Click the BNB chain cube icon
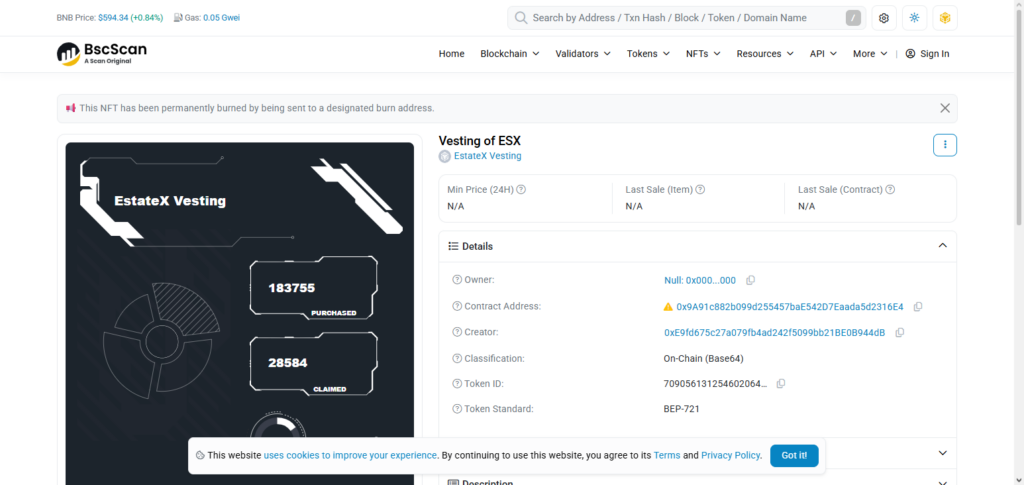Viewport: 1024px width, 485px height. pyautogui.click(x=944, y=18)
